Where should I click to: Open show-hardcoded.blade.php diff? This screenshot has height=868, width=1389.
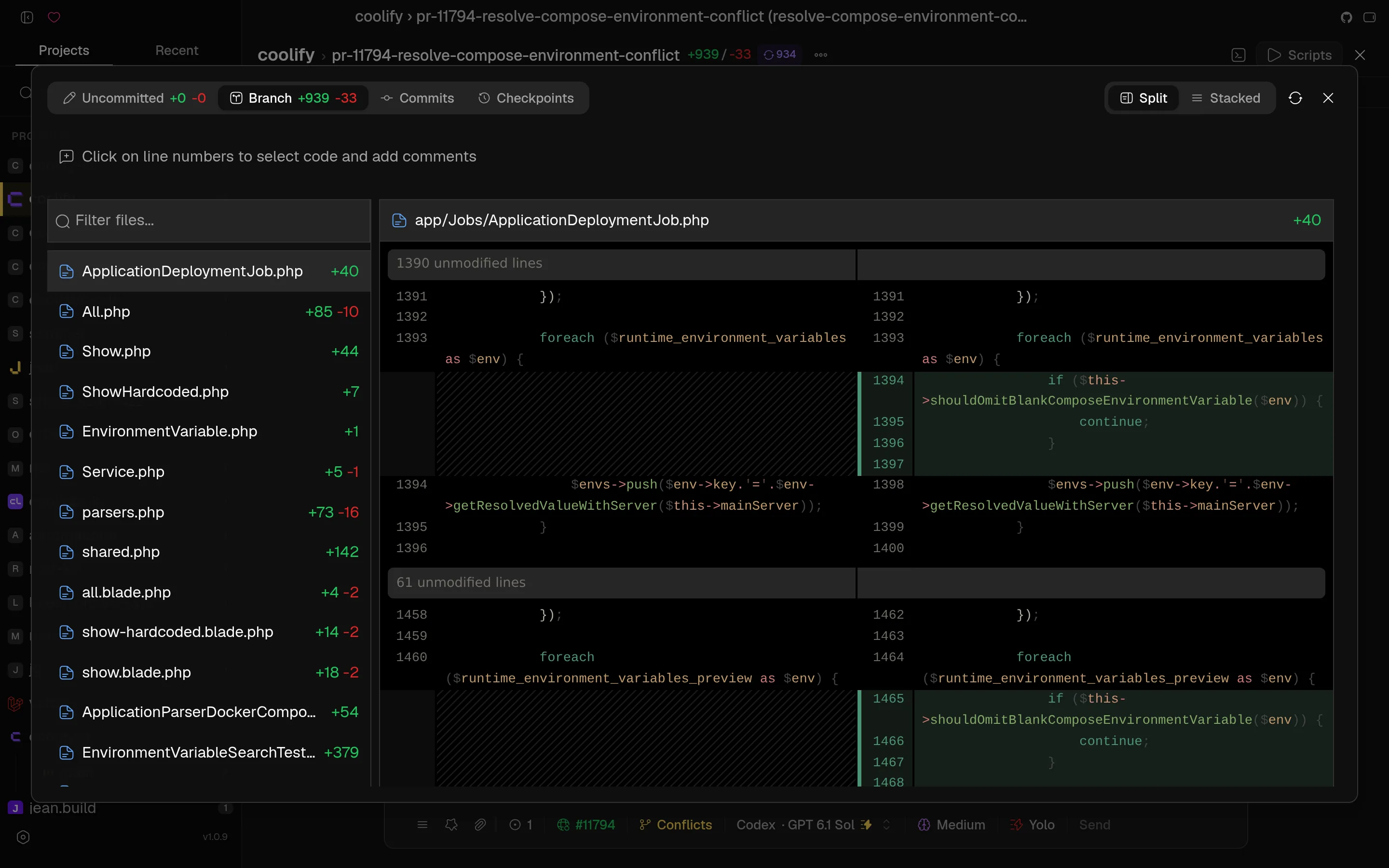pos(209,632)
